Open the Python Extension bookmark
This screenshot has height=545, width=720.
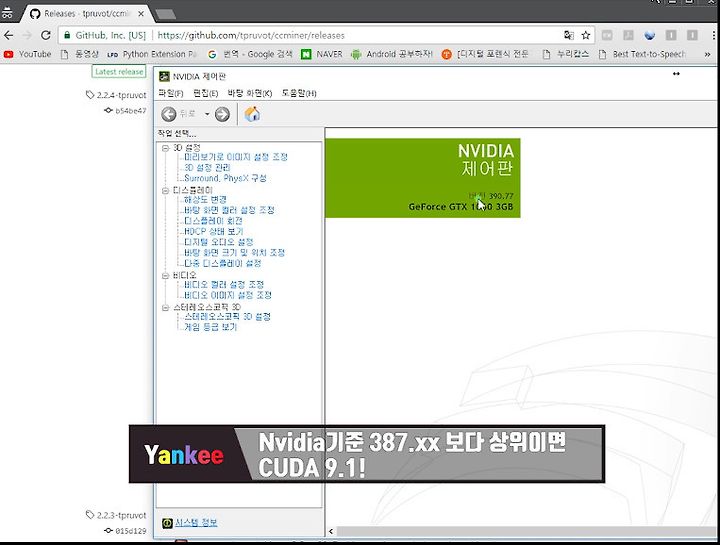coord(152,54)
